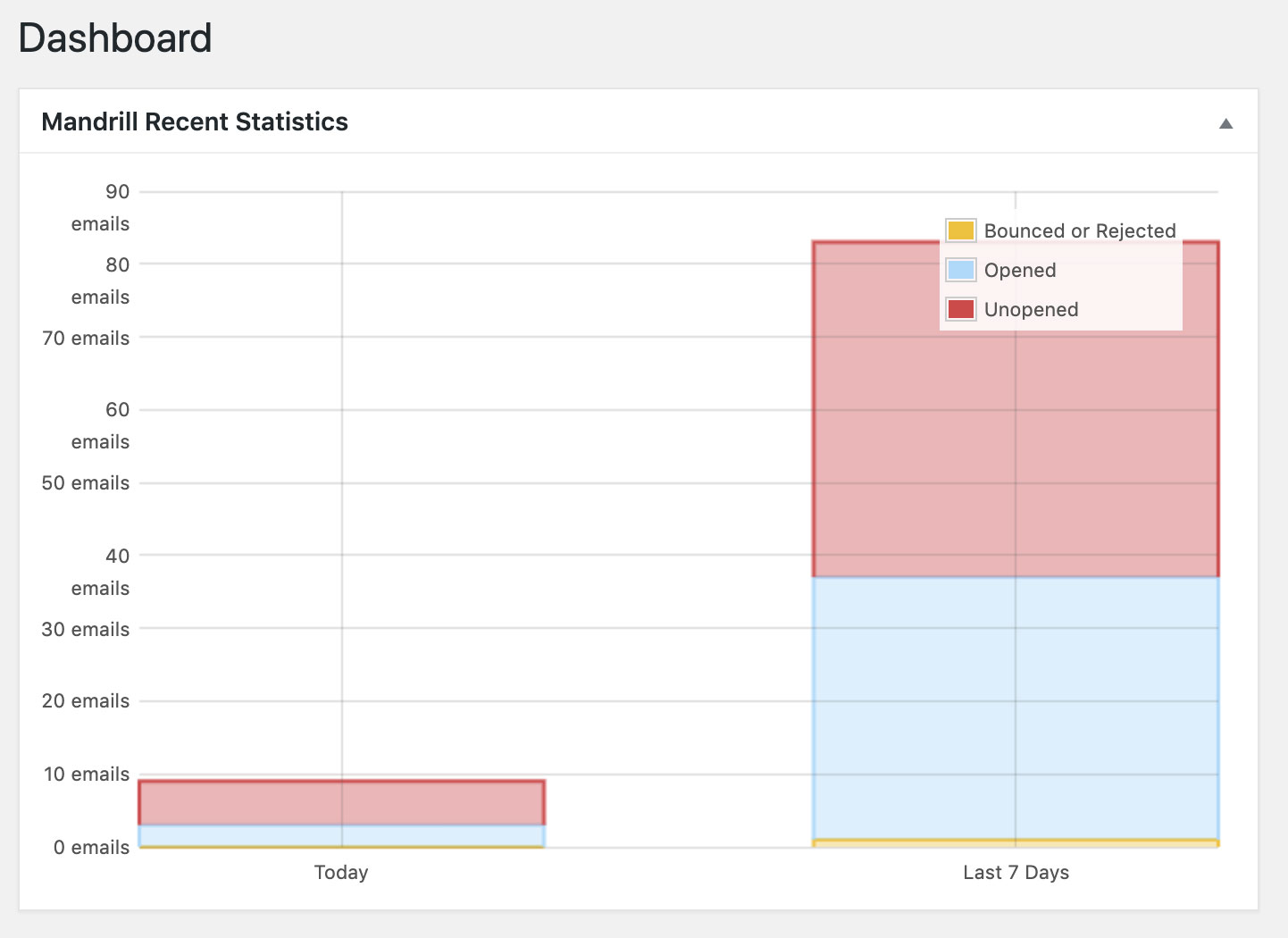Click the red Unopened legend swatch
Image resolution: width=1288 pixels, height=938 pixels.
pyautogui.click(x=960, y=309)
